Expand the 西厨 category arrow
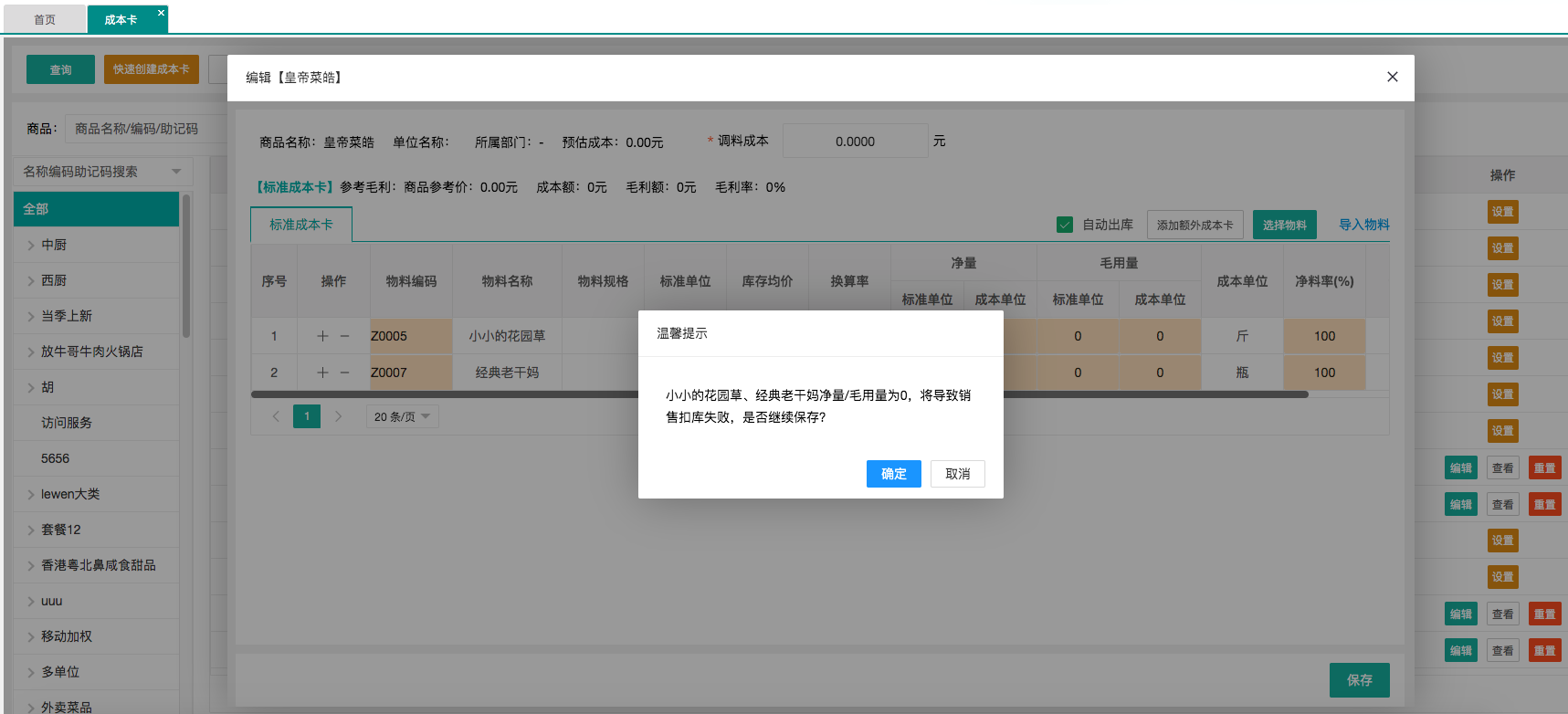This screenshot has height=714, width=1568. point(30,280)
